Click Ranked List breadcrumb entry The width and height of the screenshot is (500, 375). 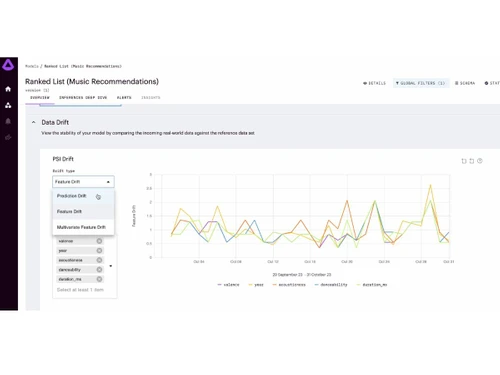[x=83, y=66]
